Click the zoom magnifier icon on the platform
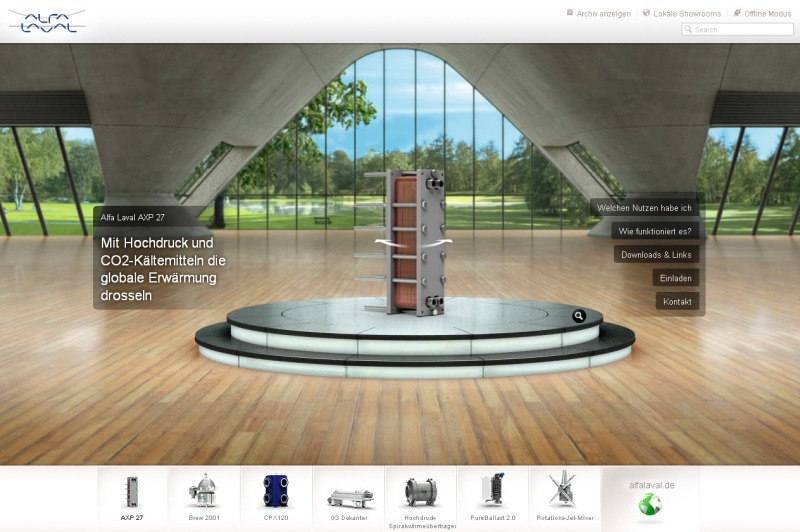This screenshot has height=532, width=800. coord(579,316)
